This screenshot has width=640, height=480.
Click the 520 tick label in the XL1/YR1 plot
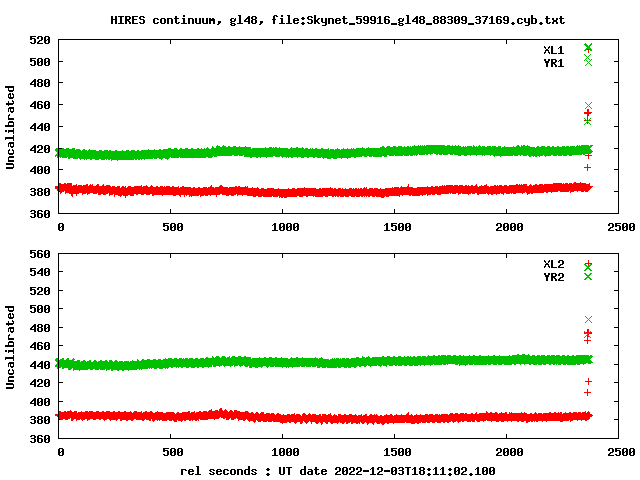(40, 40)
